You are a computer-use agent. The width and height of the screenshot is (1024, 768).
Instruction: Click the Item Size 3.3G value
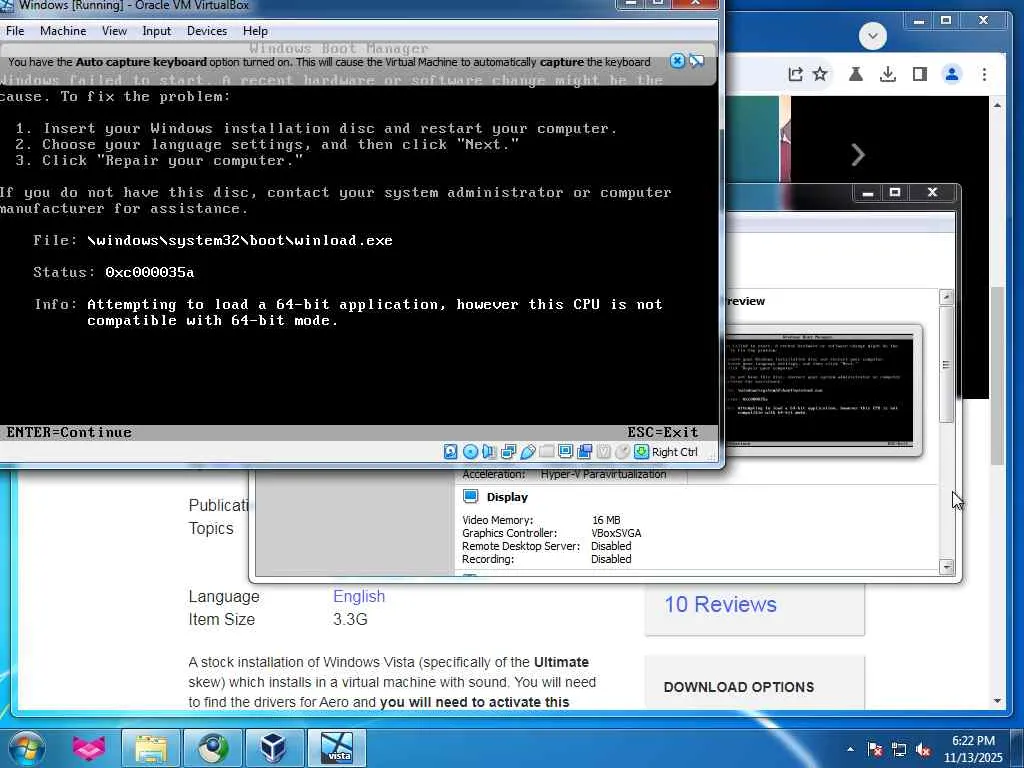pos(350,619)
